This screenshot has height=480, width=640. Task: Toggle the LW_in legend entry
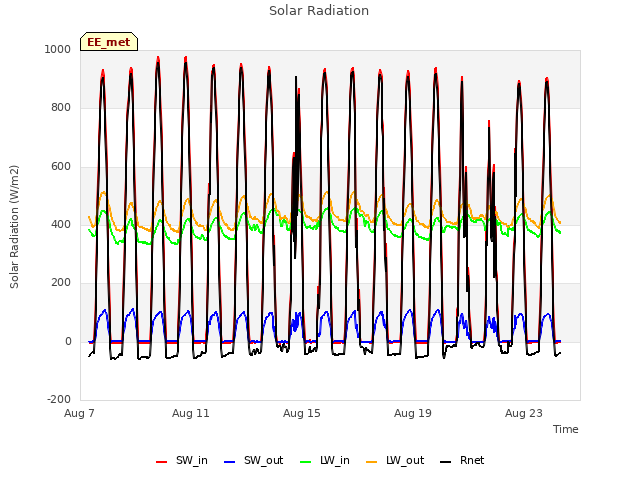click(324, 460)
